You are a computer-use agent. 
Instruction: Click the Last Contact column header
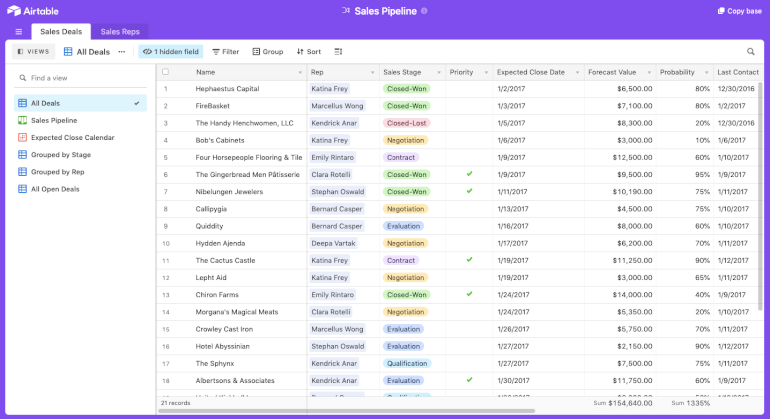click(738, 72)
